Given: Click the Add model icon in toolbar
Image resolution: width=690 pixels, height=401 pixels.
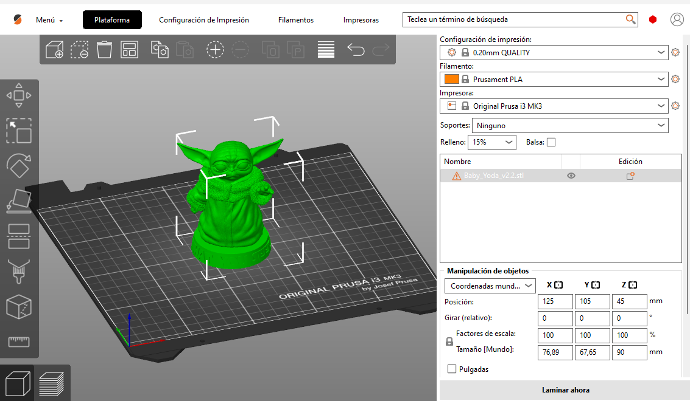Looking at the screenshot, I should pyautogui.click(x=56, y=49).
